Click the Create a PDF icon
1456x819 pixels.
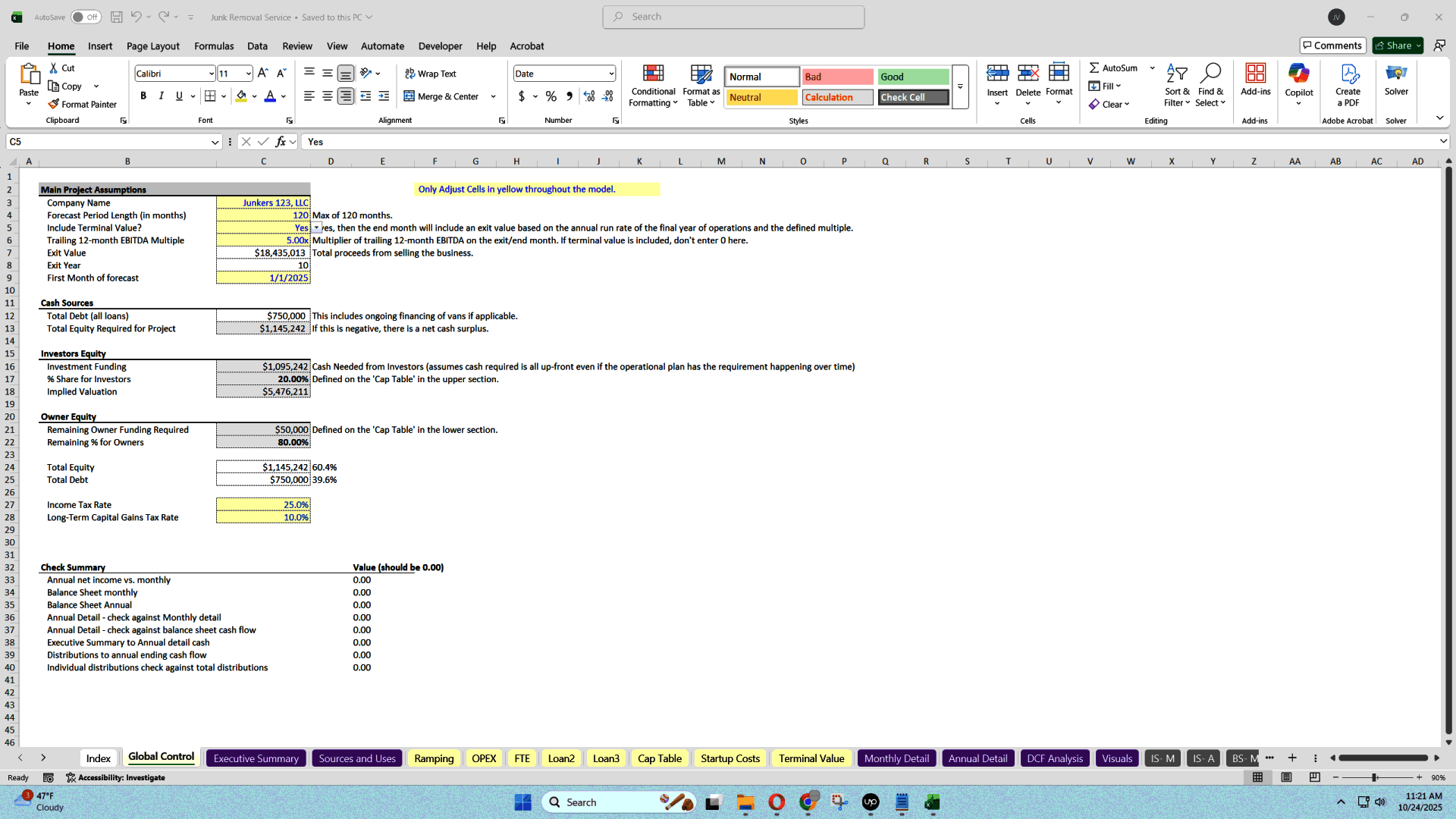[x=1348, y=82]
